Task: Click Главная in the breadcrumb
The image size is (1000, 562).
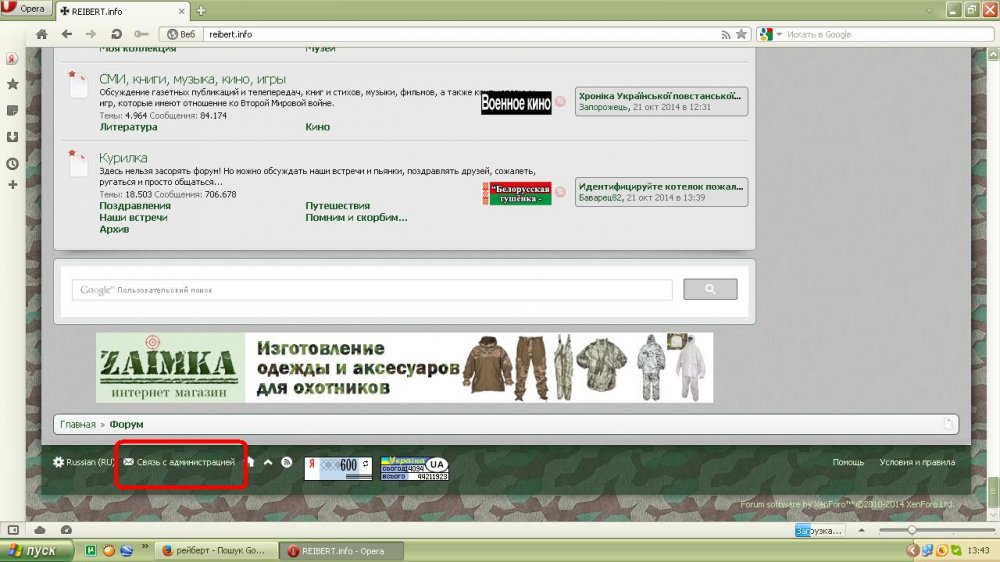Action: point(78,424)
